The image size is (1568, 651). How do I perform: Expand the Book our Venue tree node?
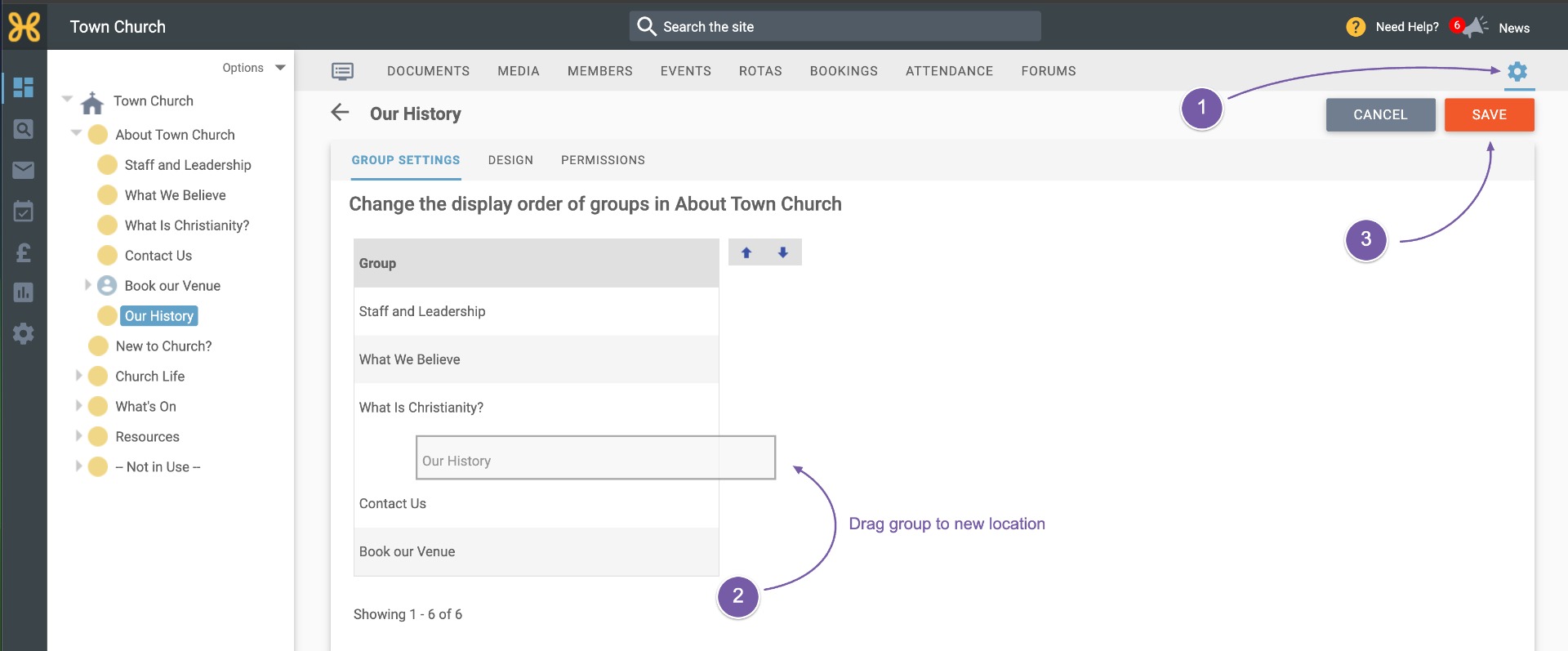[x=88, y=285]
